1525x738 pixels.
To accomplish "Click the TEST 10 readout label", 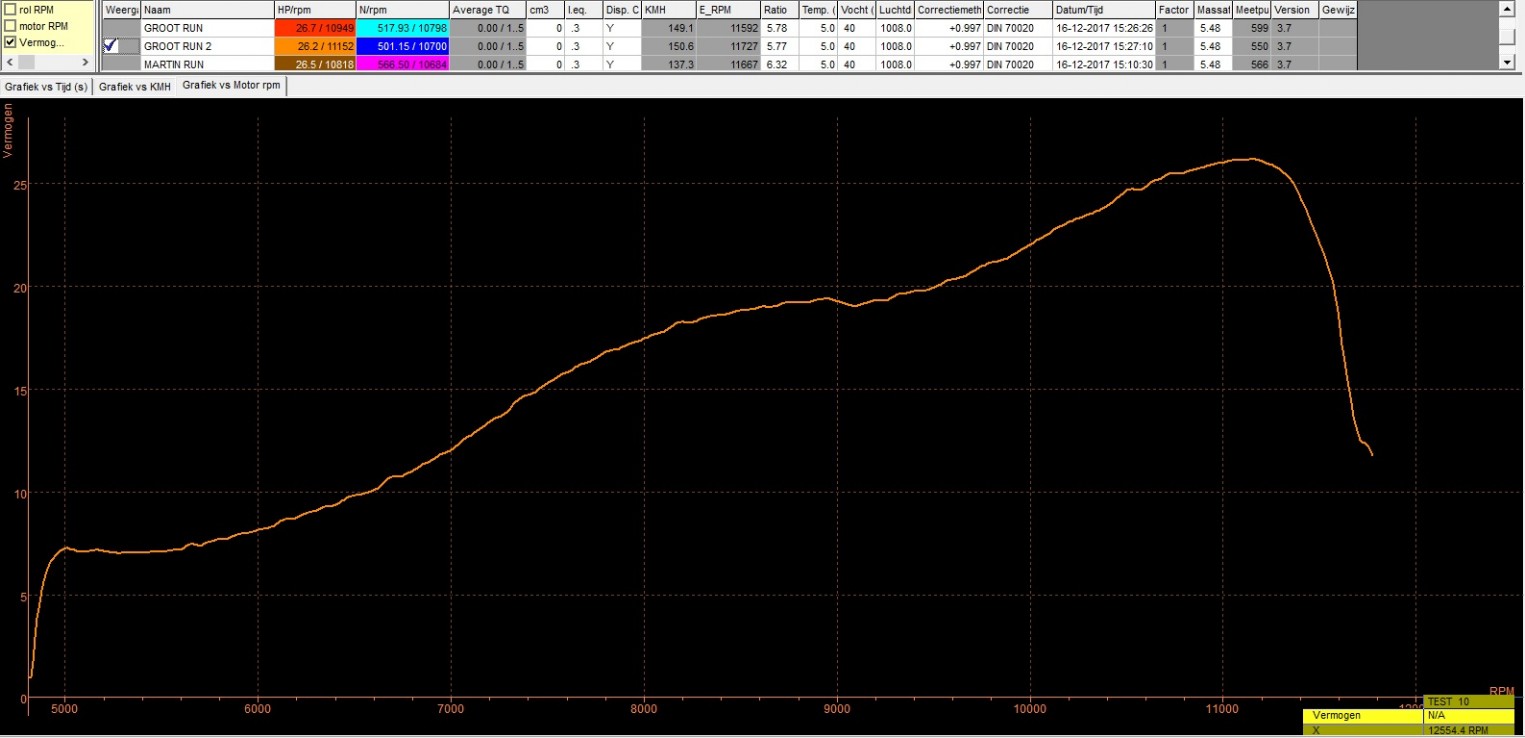I will coord(1468,702).
